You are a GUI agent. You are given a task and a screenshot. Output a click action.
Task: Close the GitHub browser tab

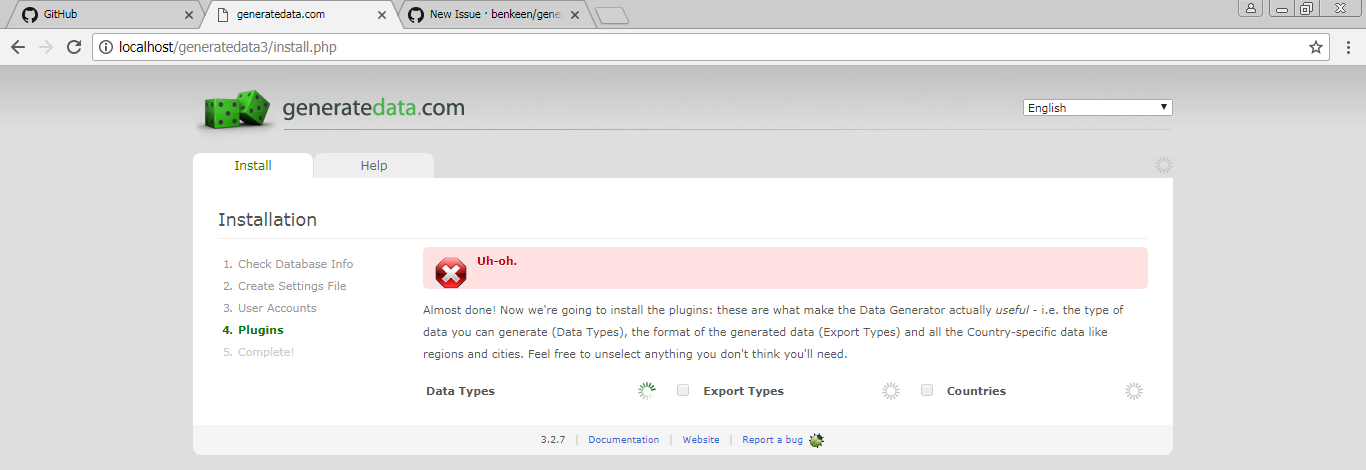click(189, 15)
